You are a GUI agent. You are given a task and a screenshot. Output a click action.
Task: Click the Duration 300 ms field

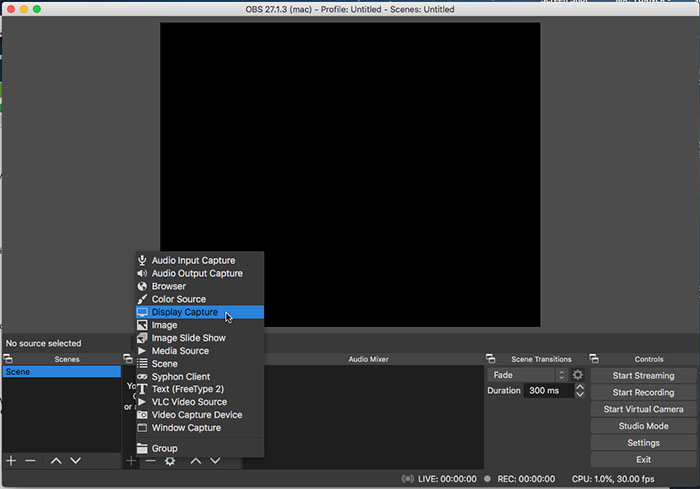[x=549, y=391]
